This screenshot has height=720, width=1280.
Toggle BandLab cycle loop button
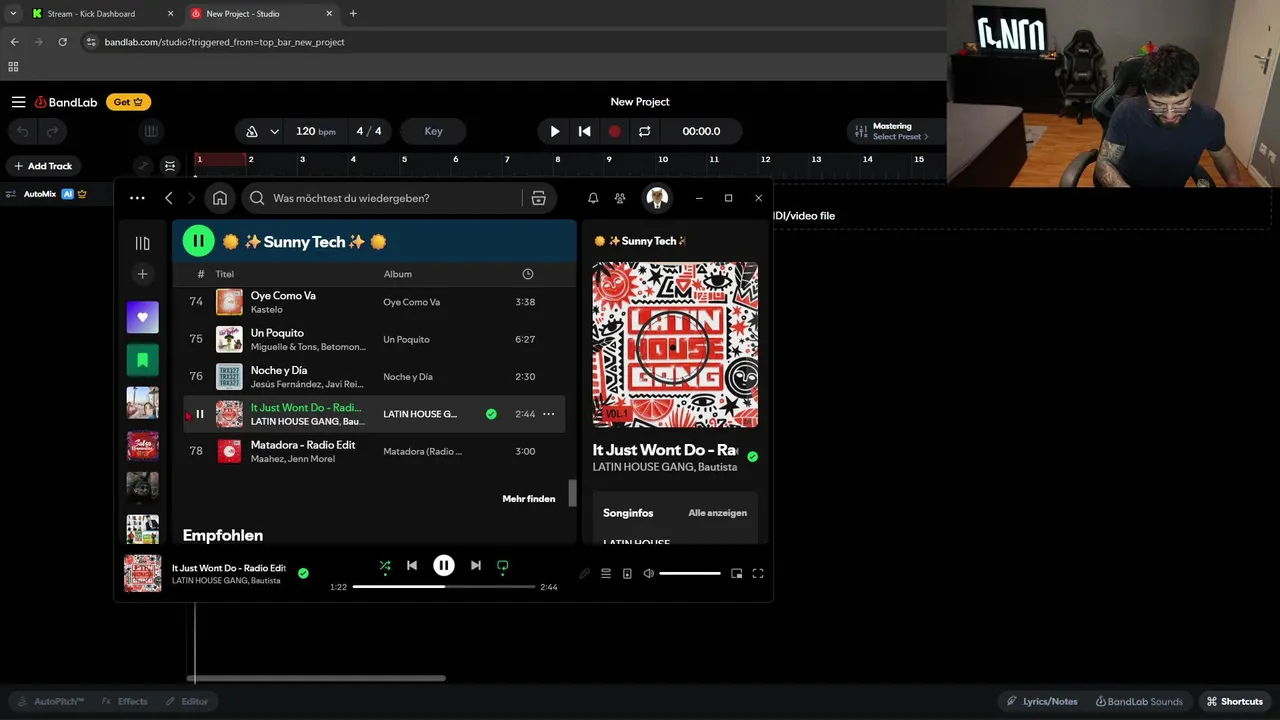[x=645, y=131]
